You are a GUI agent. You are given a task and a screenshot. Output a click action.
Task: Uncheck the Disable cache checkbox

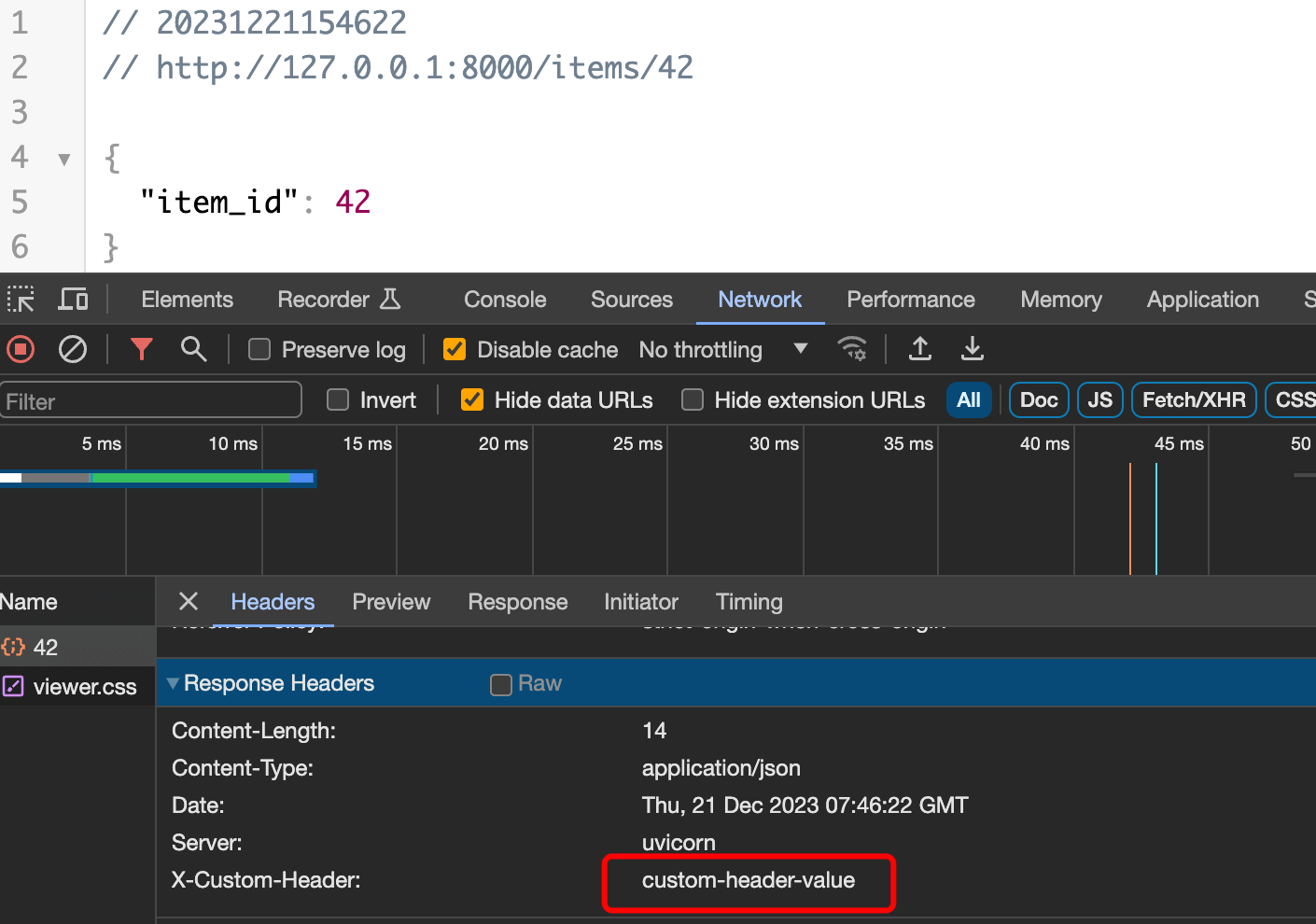[455, 350]
